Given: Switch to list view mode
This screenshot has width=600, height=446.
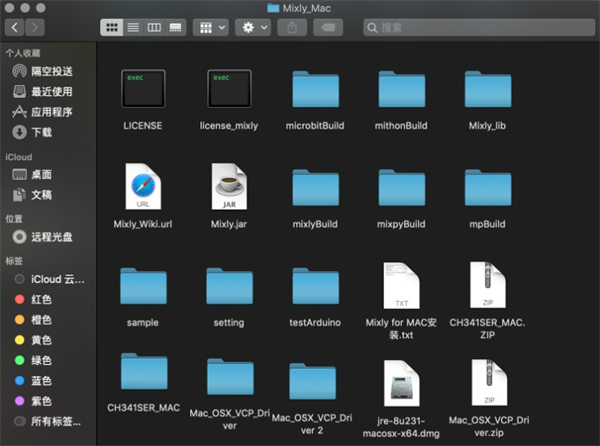Looking at the screenshot, I should (133, 28).
